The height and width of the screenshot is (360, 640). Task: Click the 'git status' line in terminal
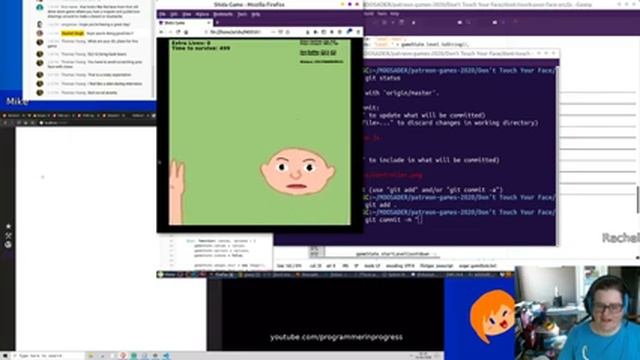pos(382,78)
